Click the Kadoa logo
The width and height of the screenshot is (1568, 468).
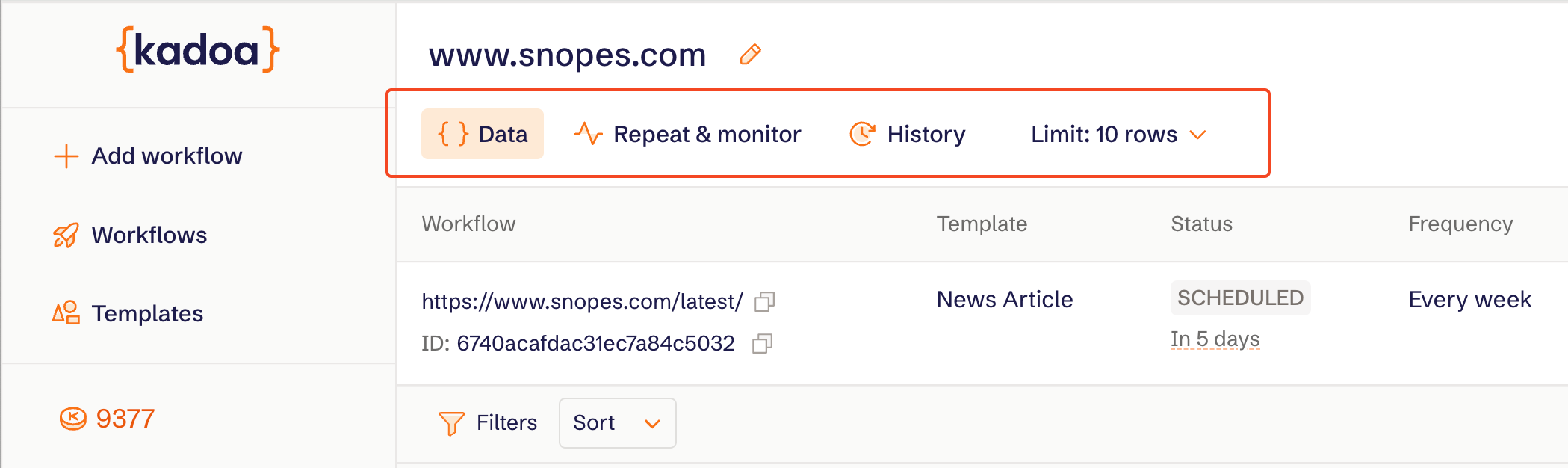198,50
